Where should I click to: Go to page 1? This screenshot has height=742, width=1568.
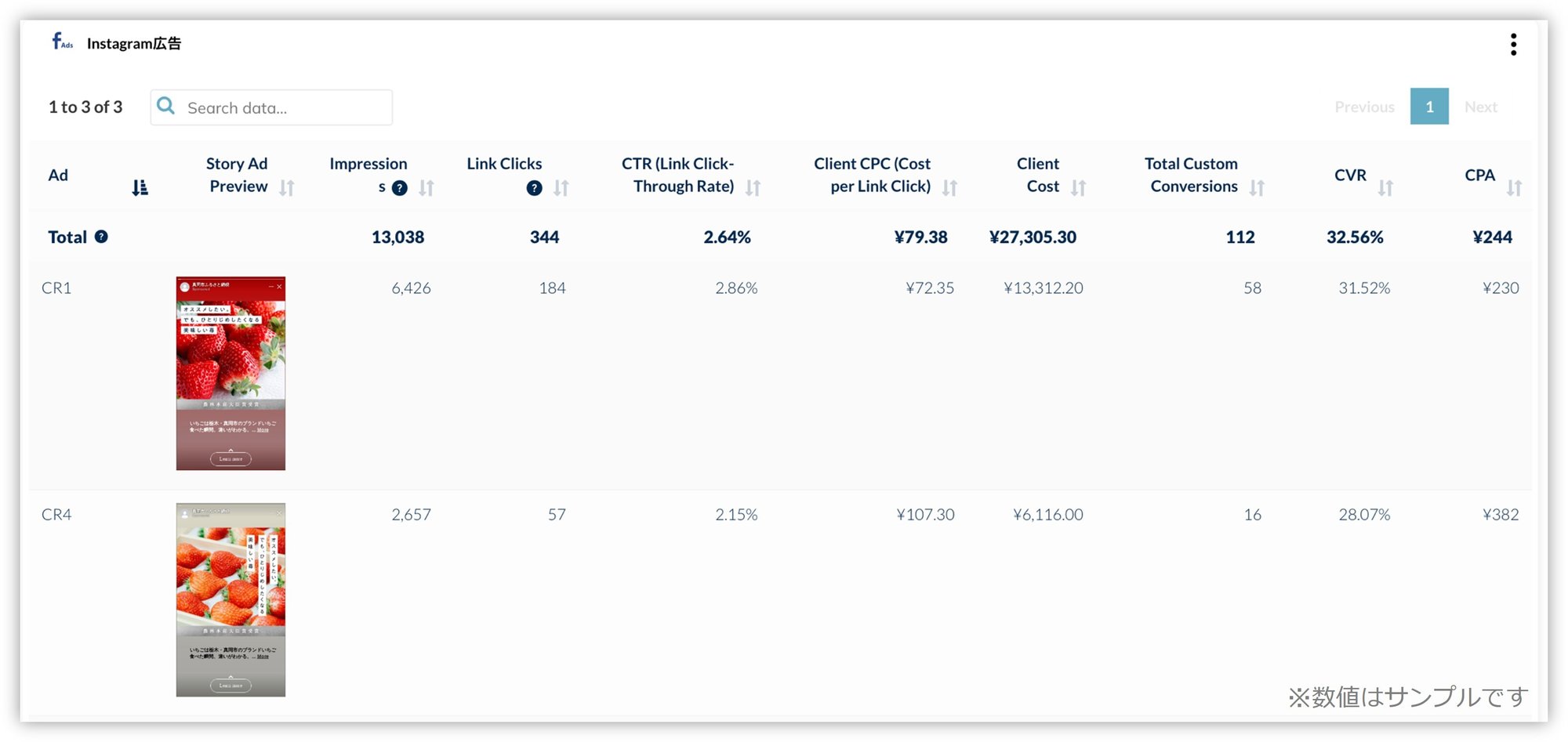coord(1429,106)
